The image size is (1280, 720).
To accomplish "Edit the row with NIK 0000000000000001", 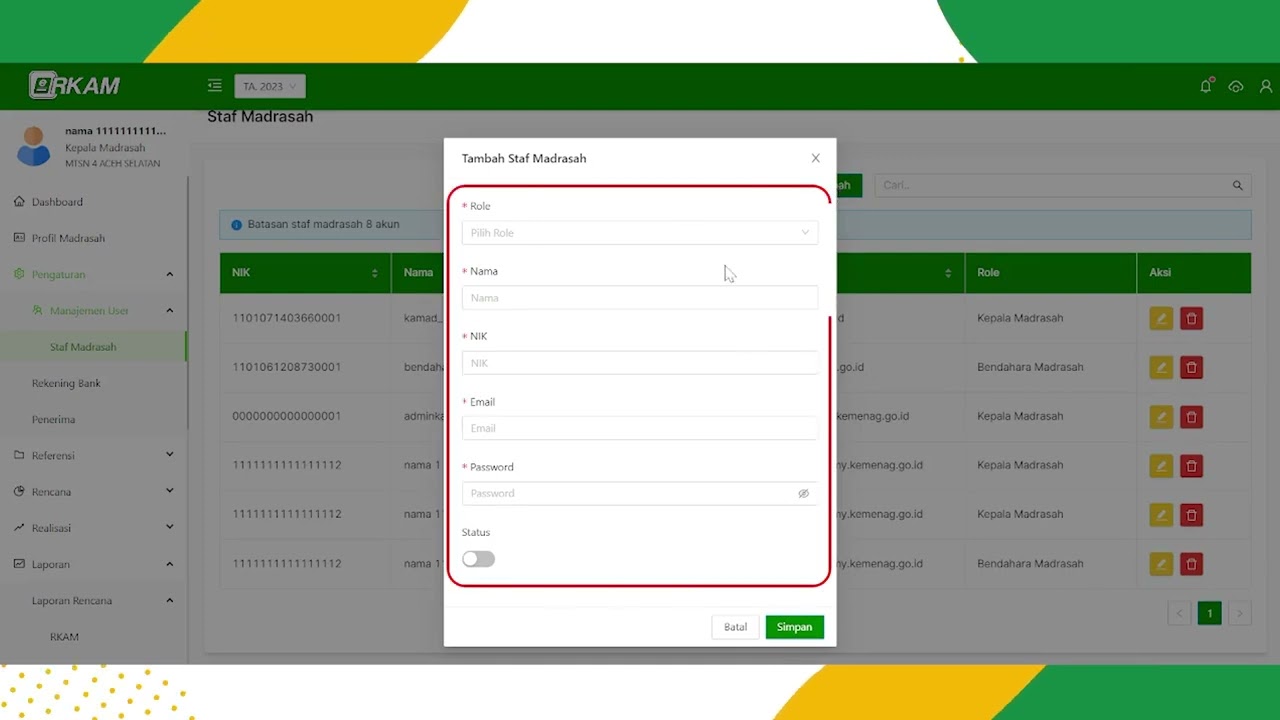I will coord(1161,417).
